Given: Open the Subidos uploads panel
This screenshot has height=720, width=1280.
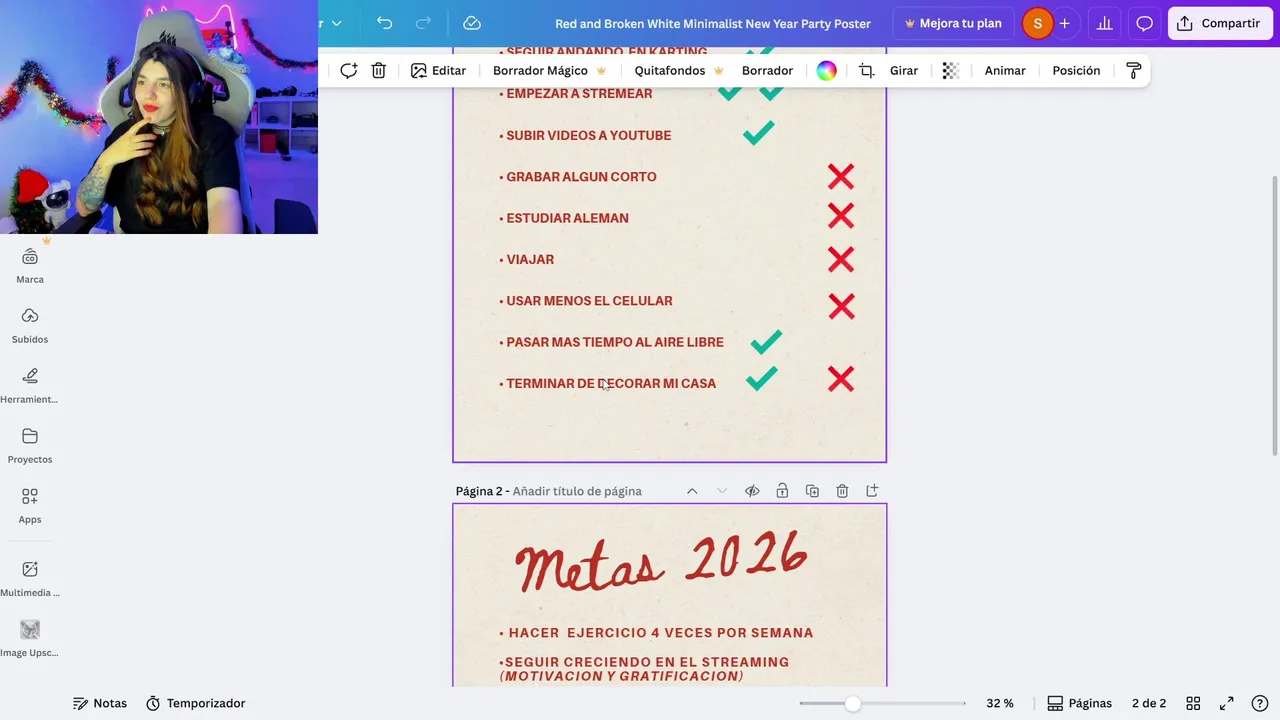Looking at the screenshot, I should pos(30,326).
